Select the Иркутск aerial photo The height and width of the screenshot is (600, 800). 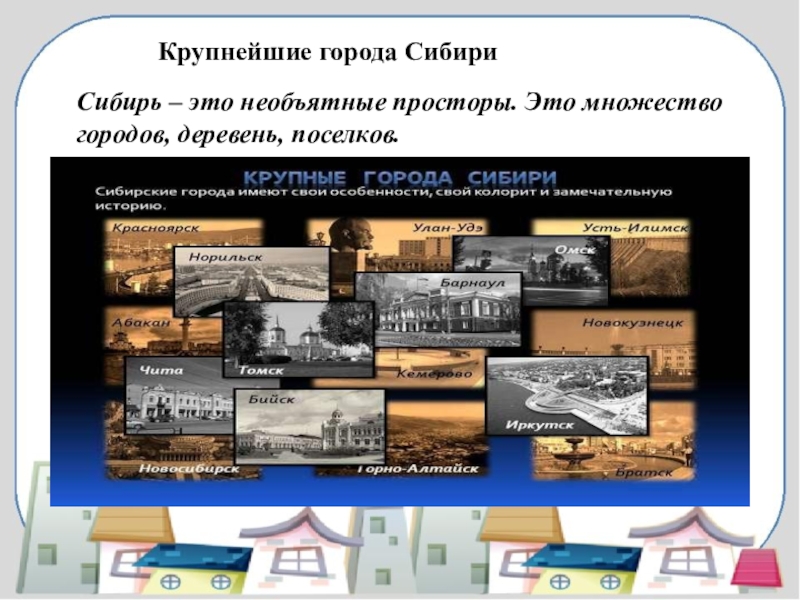pyautogui.click(x=567, y=396)
